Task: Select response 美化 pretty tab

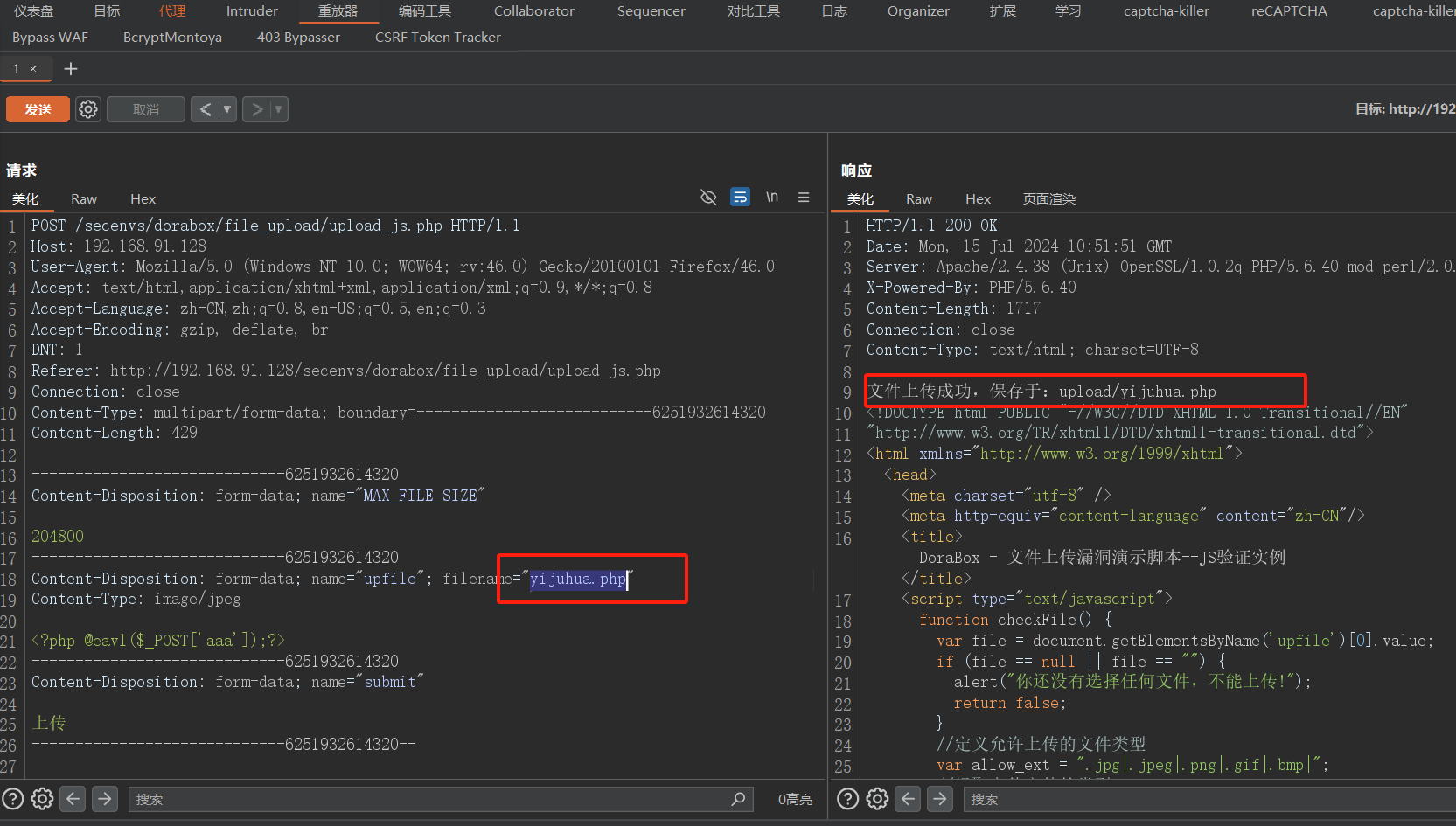Action: click(860, 199)
